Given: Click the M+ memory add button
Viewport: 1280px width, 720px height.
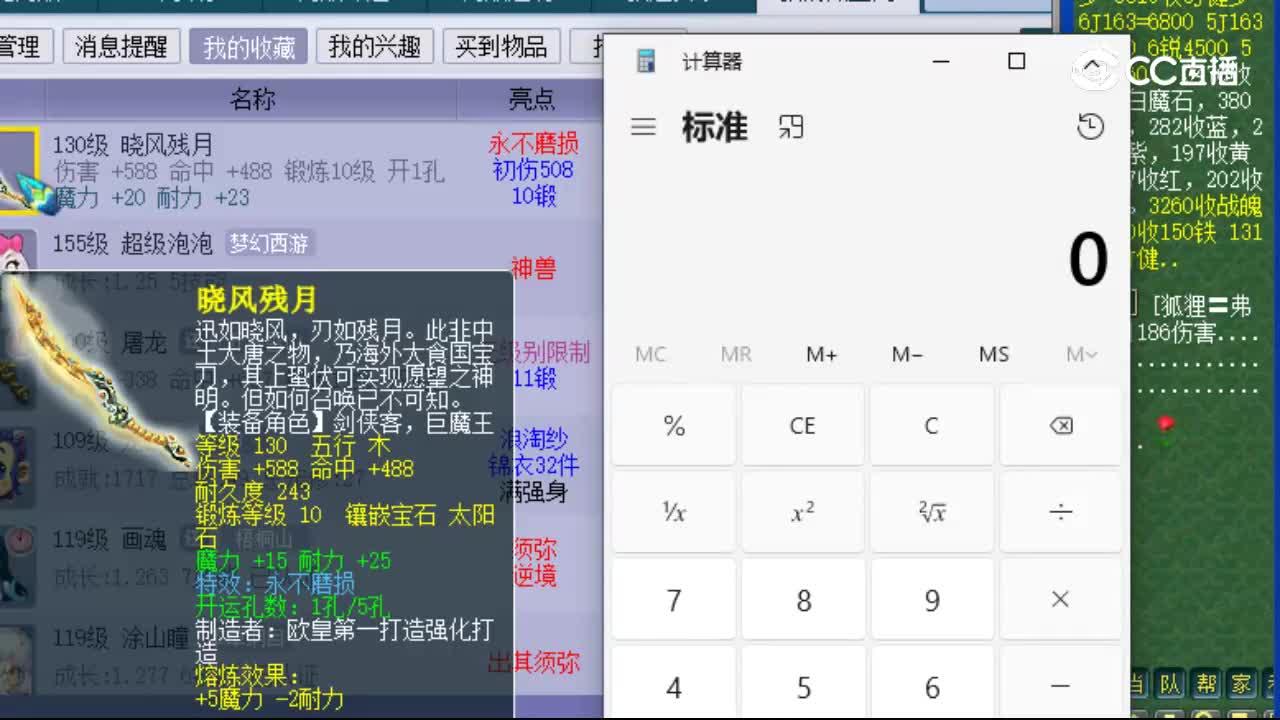Looking at the screenshot, I should click(x=821, y=354).
